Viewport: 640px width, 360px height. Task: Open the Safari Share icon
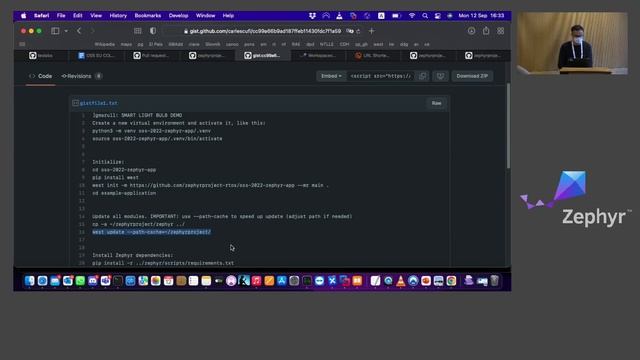point(486,31)
